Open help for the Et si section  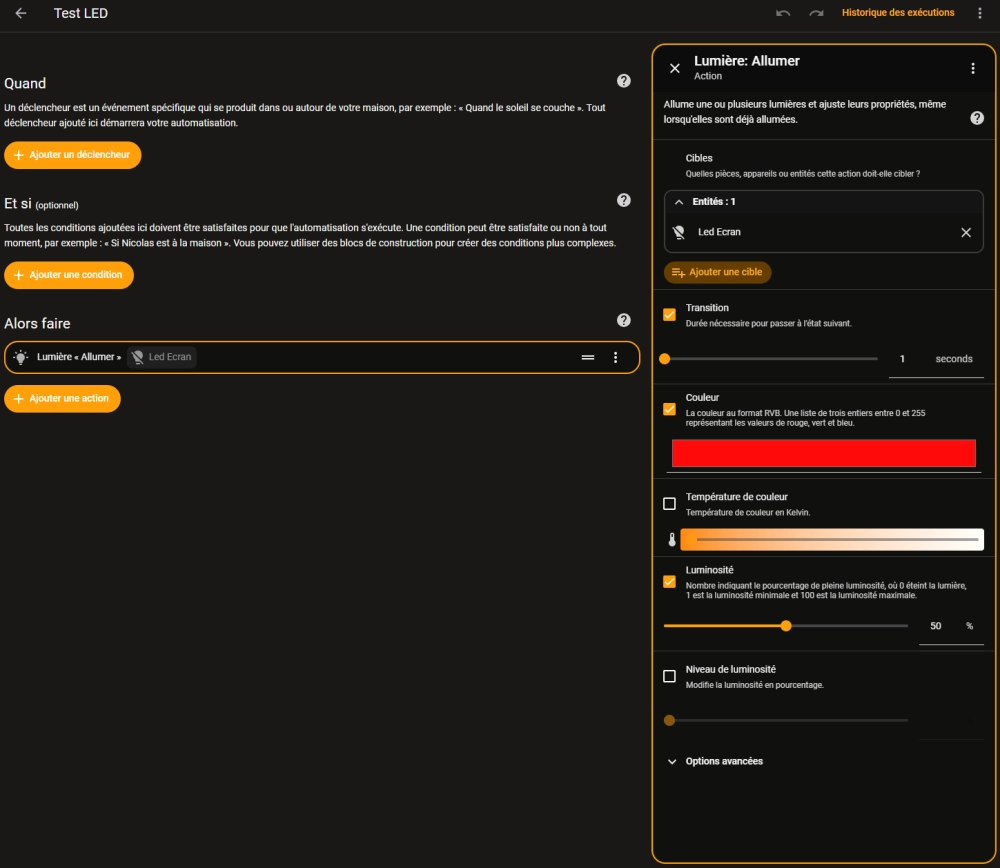pos(624,200)
